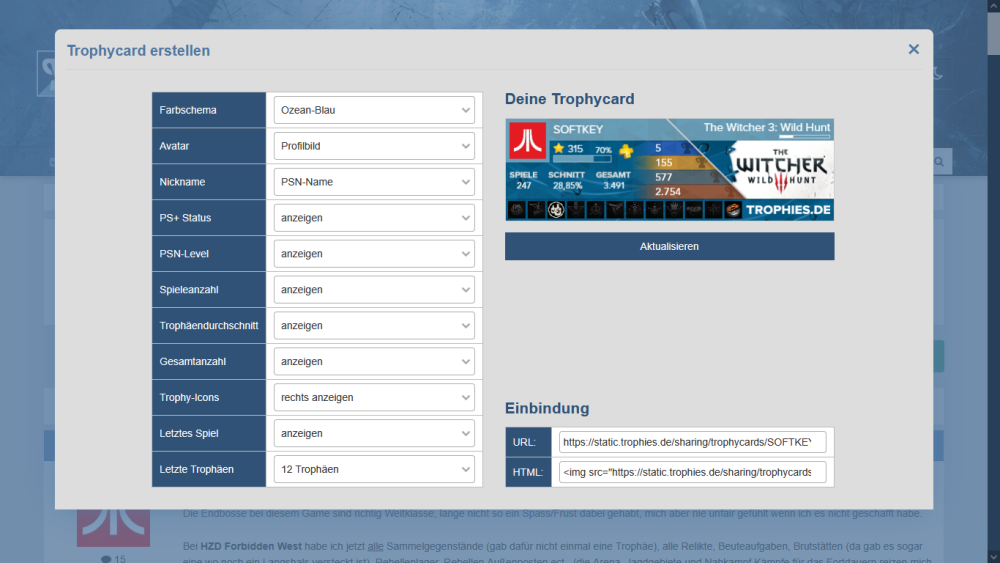Open the Trophäendurchschnitt dropdown

pos(374,326)
